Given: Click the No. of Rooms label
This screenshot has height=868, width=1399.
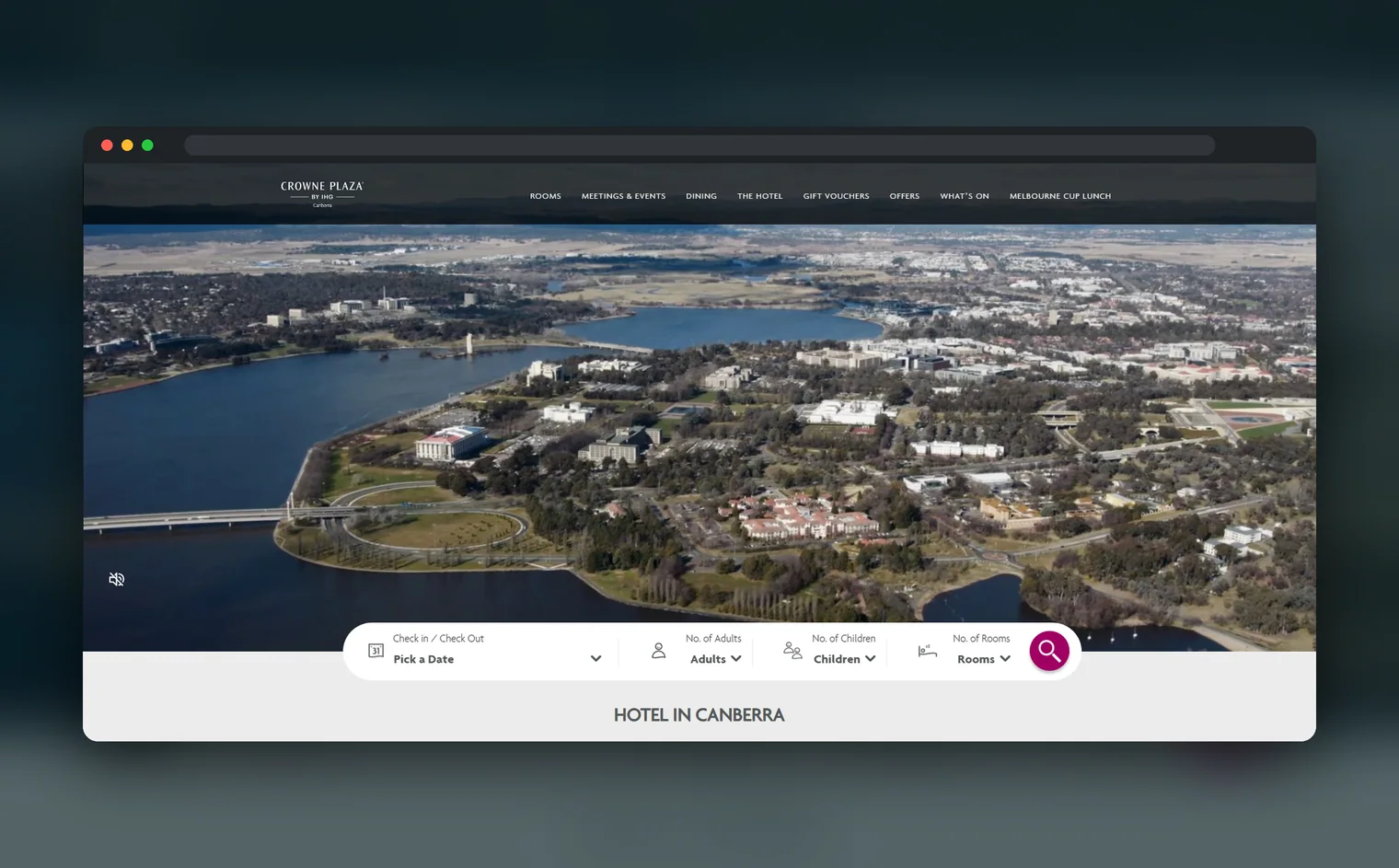Looking at the screenshot, I should tap(981, 638).
